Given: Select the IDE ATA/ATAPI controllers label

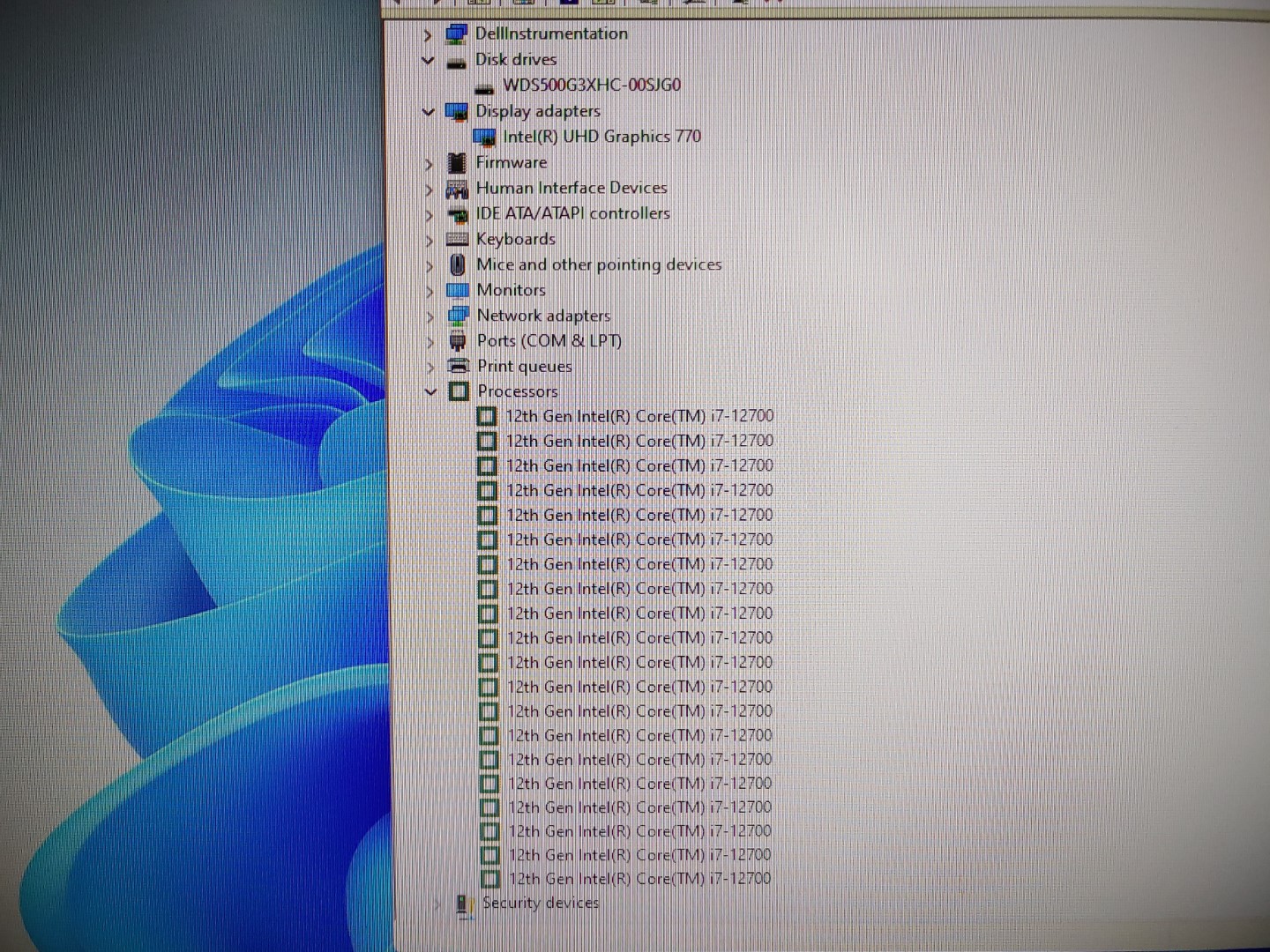Looking at the screenshot, I should [573, 213].
